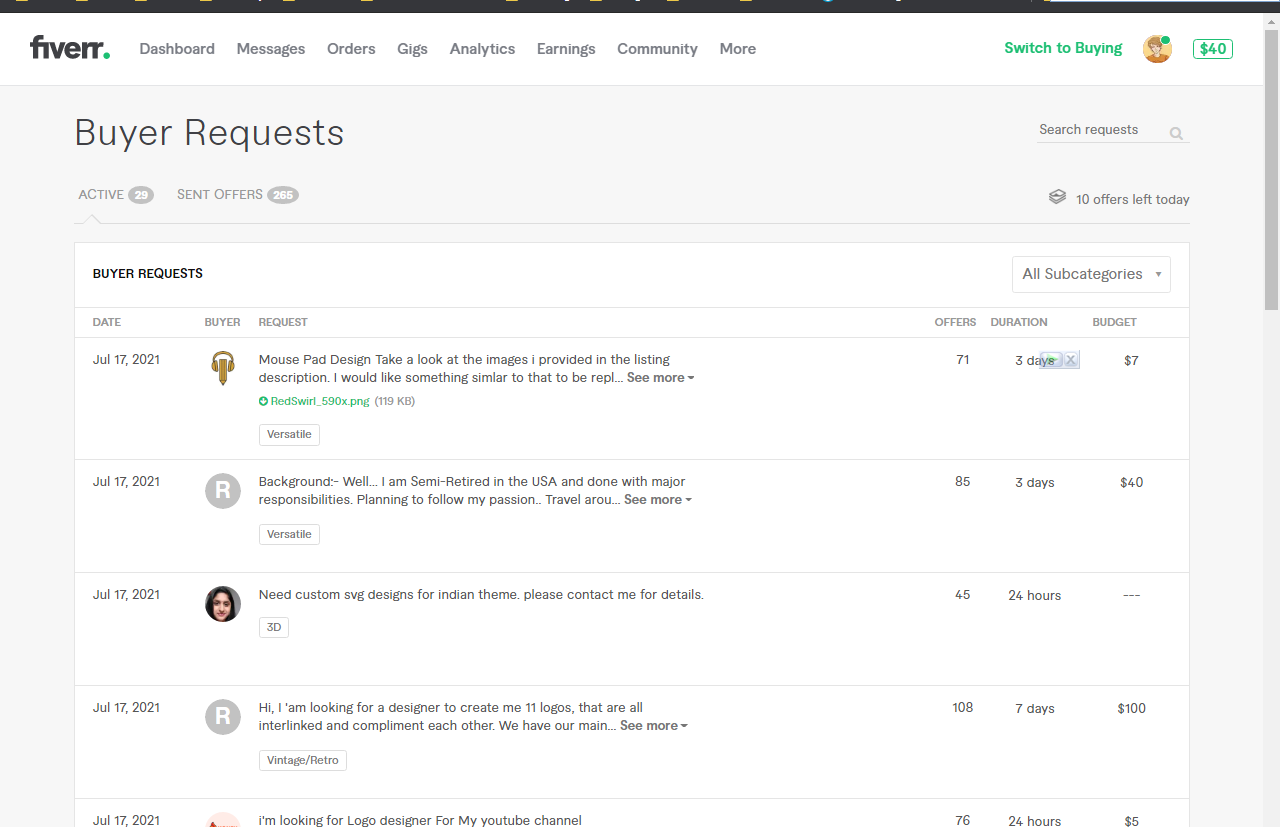The image size is (1280, 827).
Task: Click the BUDGET column header
Action: click(x=1114, y=322)
